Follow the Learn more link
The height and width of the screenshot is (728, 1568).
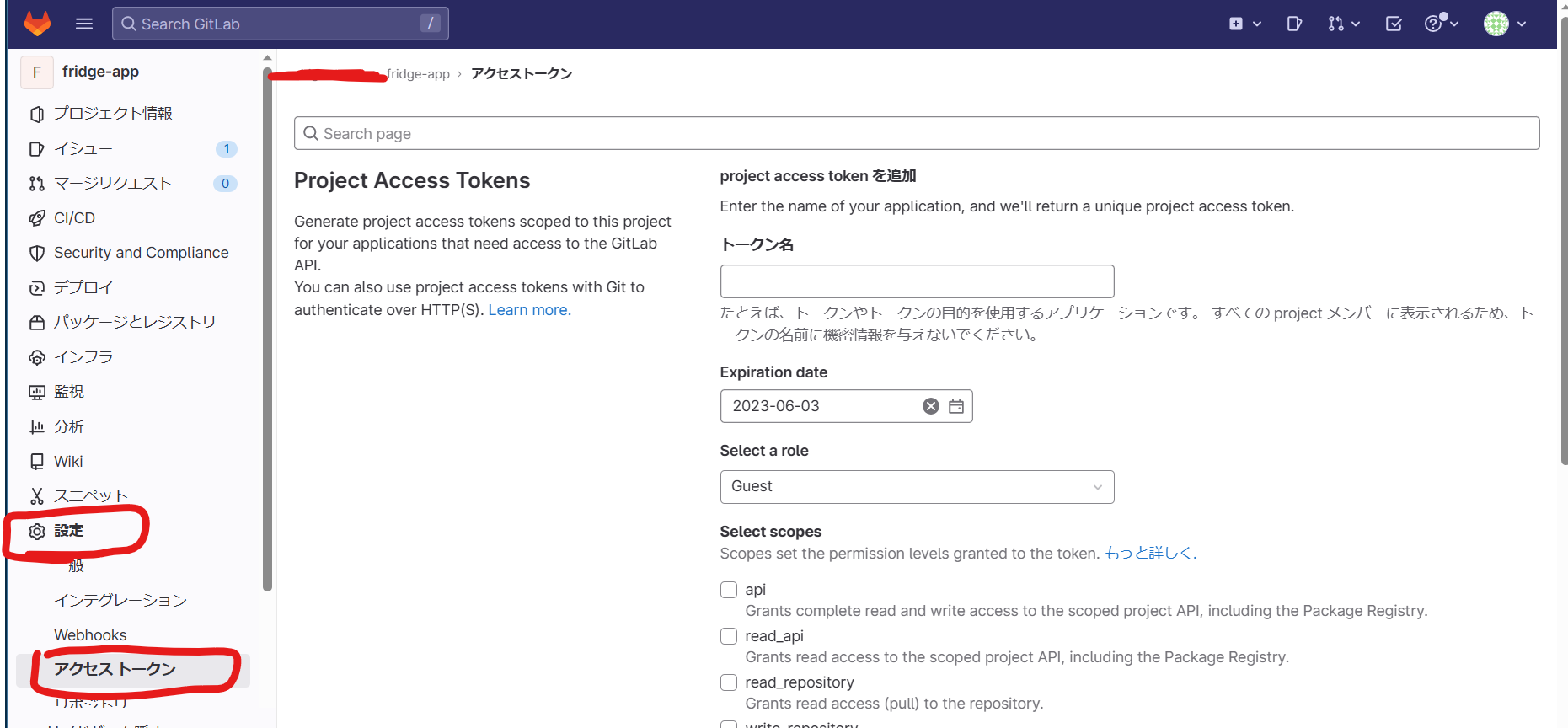[x=529, y=310]
